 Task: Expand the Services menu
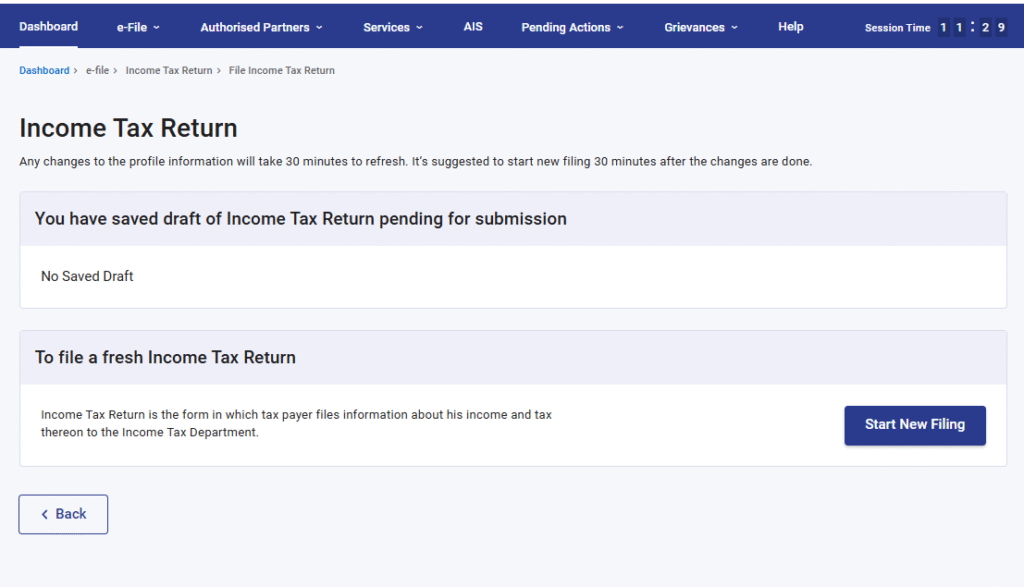[392, 27]
